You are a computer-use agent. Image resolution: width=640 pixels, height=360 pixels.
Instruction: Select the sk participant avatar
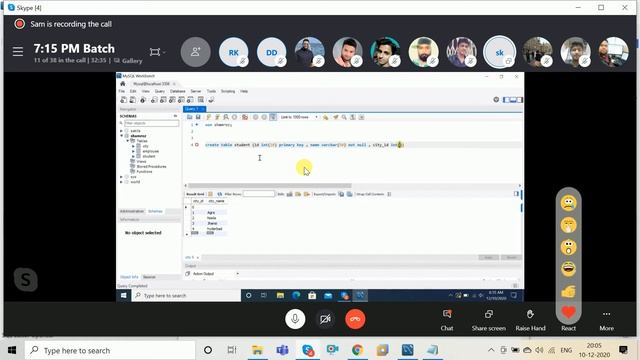point(500,52)
